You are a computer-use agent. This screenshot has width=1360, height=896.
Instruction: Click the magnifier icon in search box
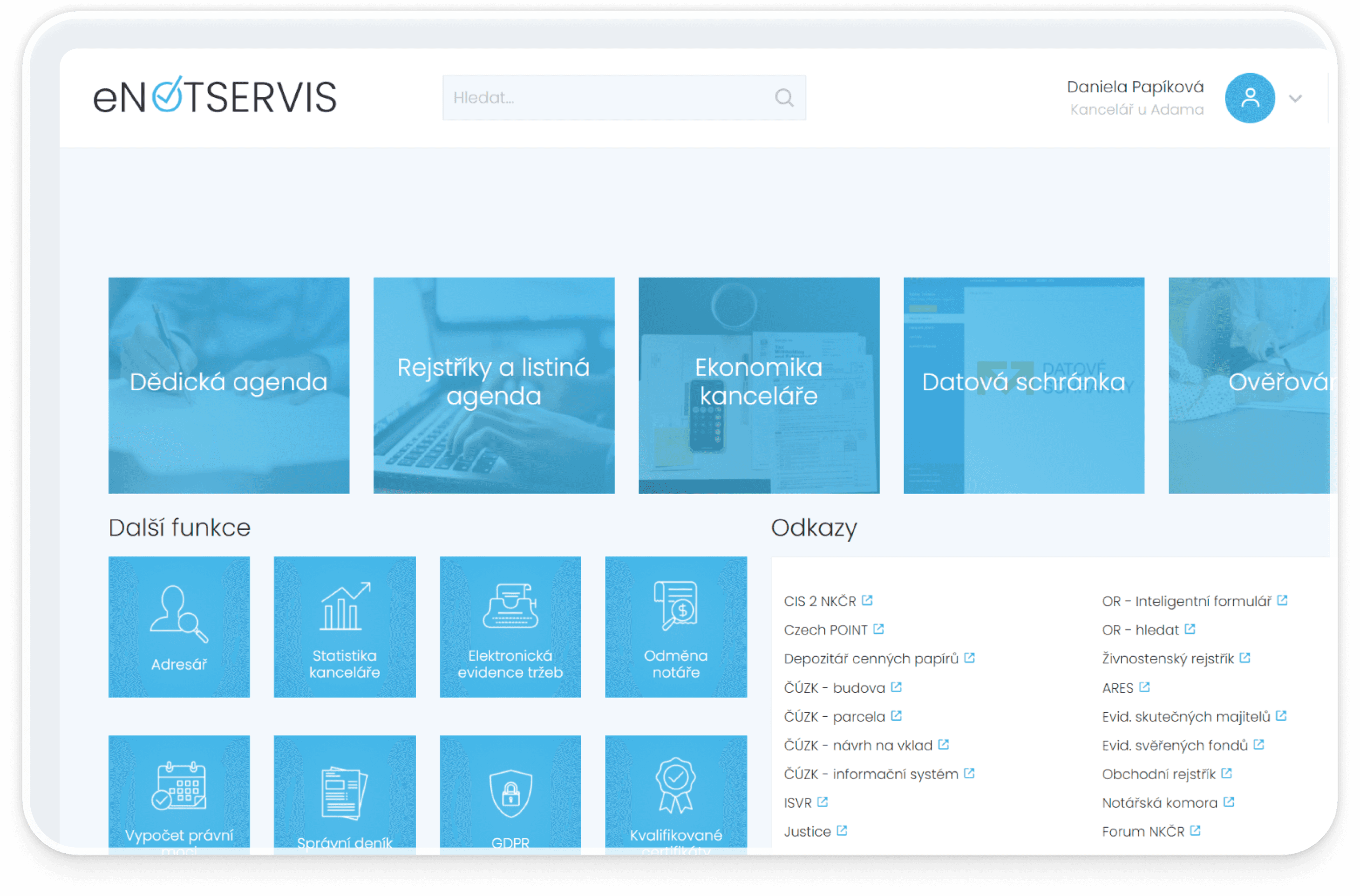coord(784,98)
